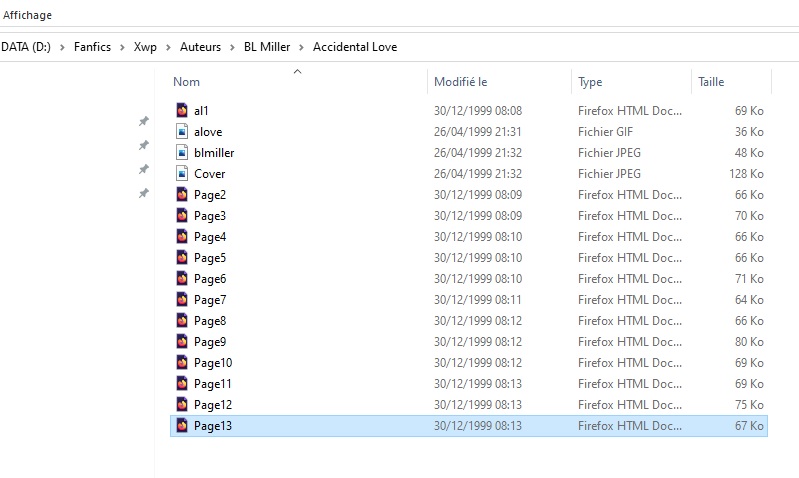This screenshot has width=799, height=478.
Task: Click the Firefox icon beside Page13
Action: pos(182,425)
